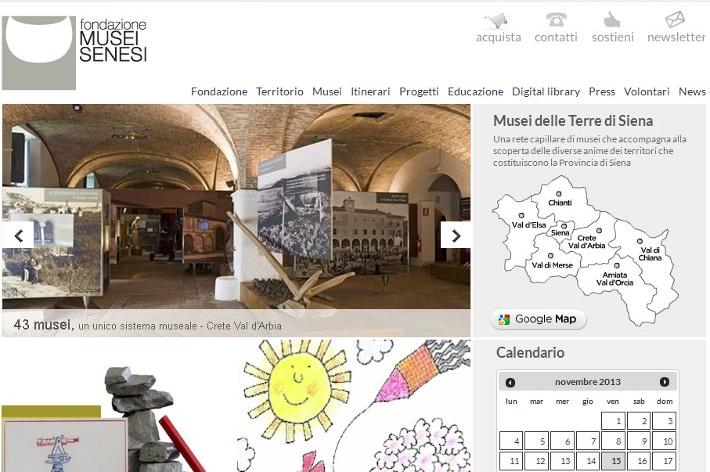Select Val di Chiana on the map
The height and width of the screenshot is (472, 710).
click(x=650, y=252)
